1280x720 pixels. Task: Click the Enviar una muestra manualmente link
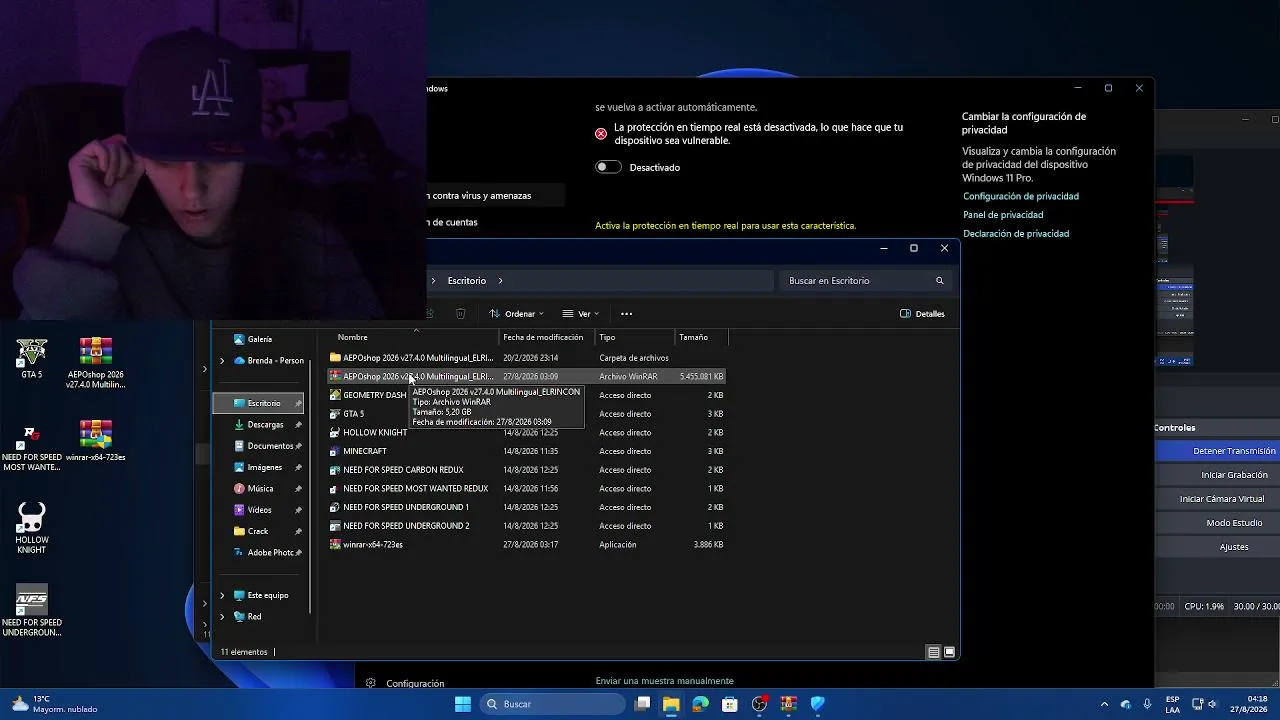(x=664, y=681)
